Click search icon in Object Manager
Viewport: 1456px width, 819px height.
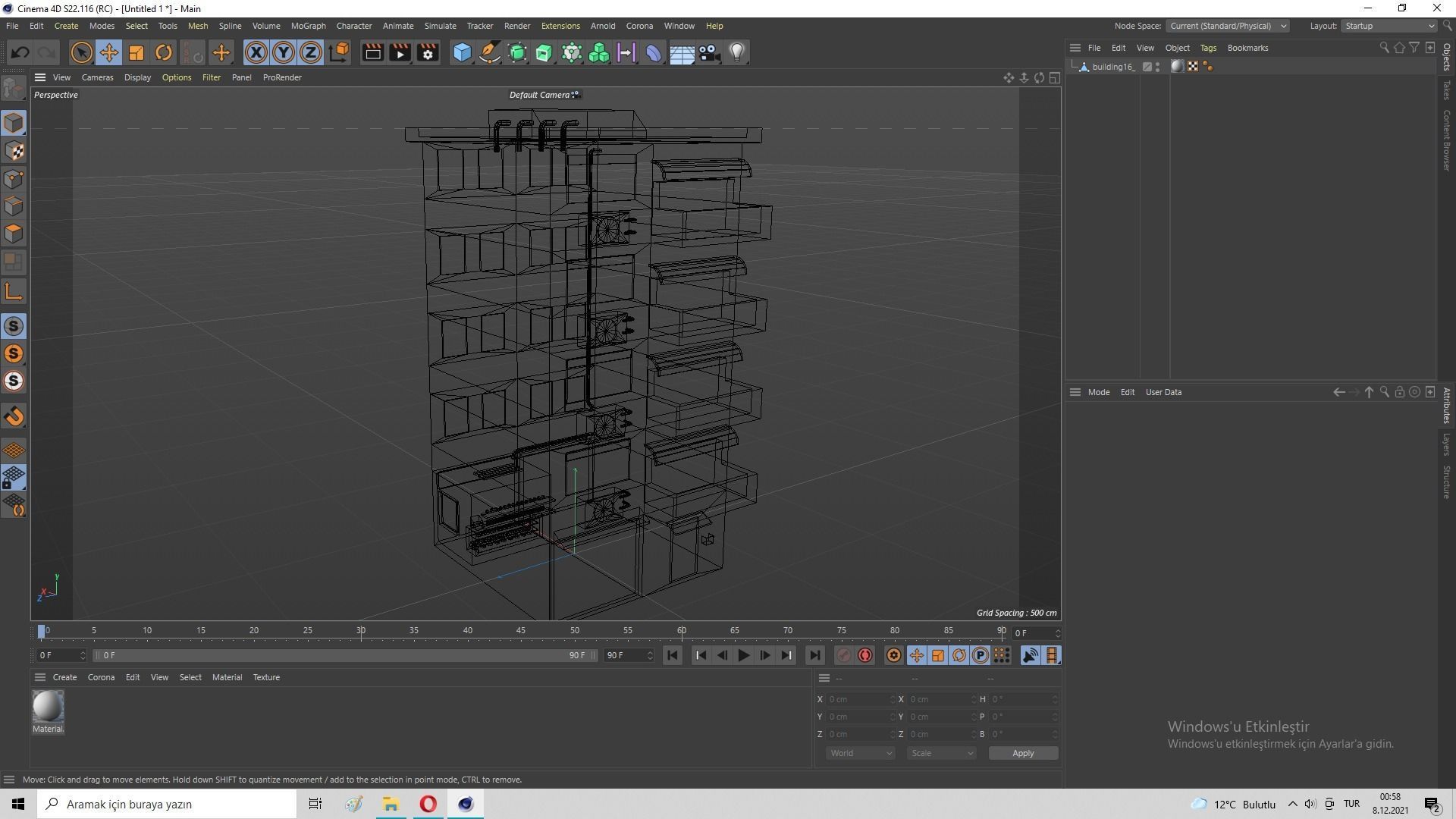point(1384,48)
